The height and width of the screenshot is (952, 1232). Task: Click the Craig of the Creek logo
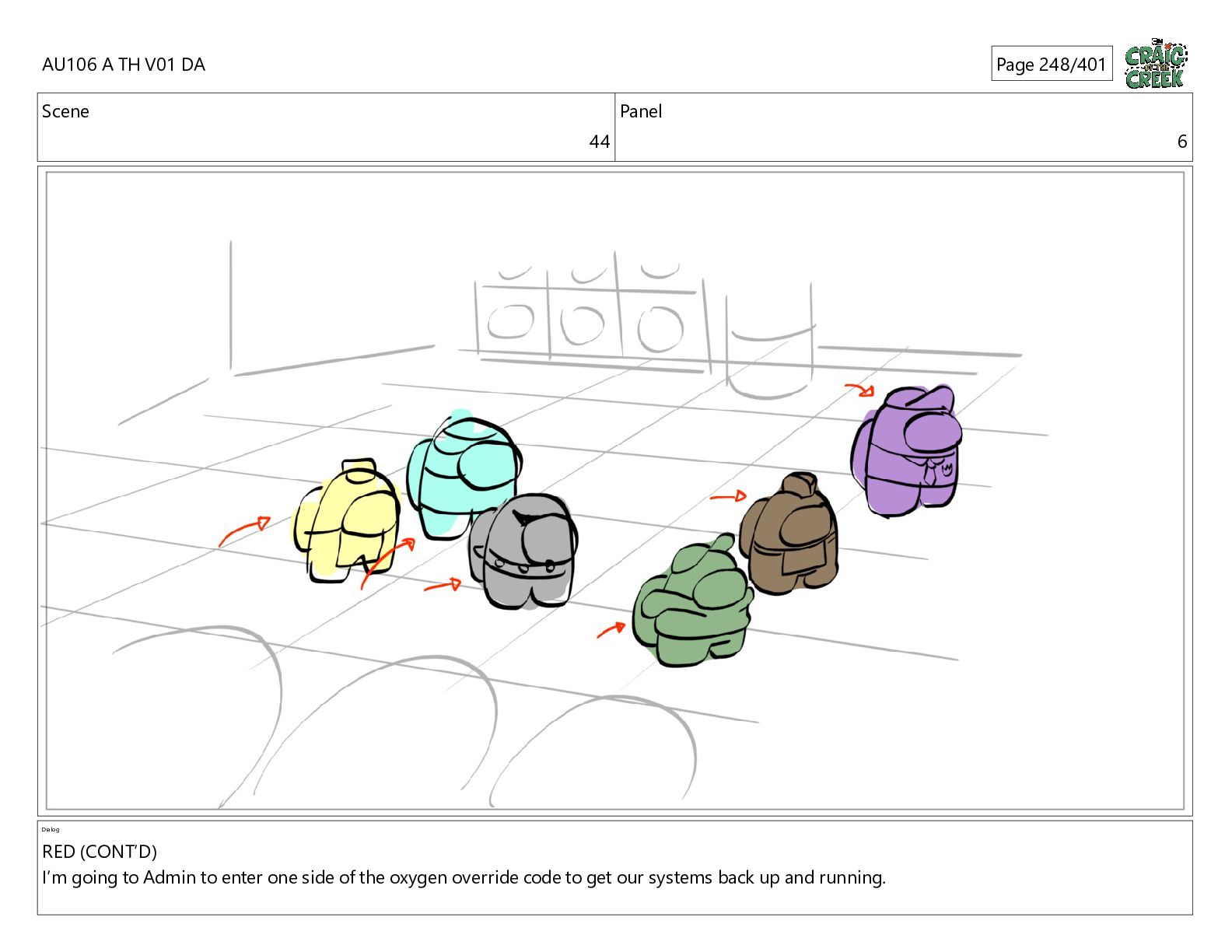[x=1156, y=63]
